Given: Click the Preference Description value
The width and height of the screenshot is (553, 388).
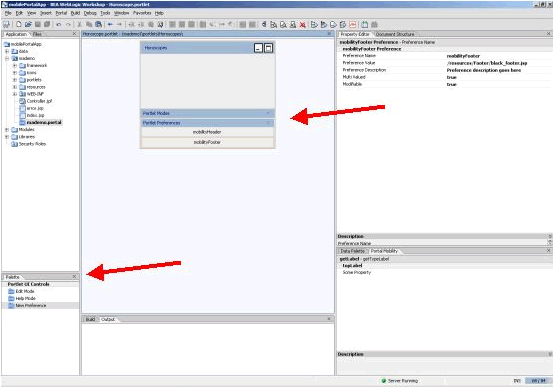Looking at the screenshot, I should 484,70.
